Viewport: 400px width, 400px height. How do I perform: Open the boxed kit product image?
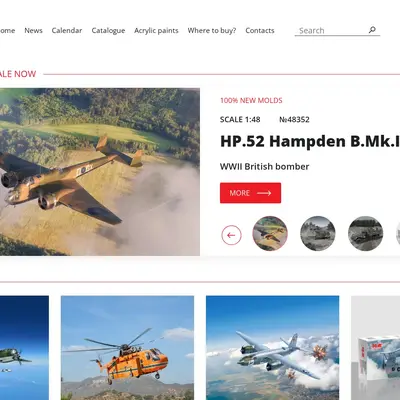[376, 348]
